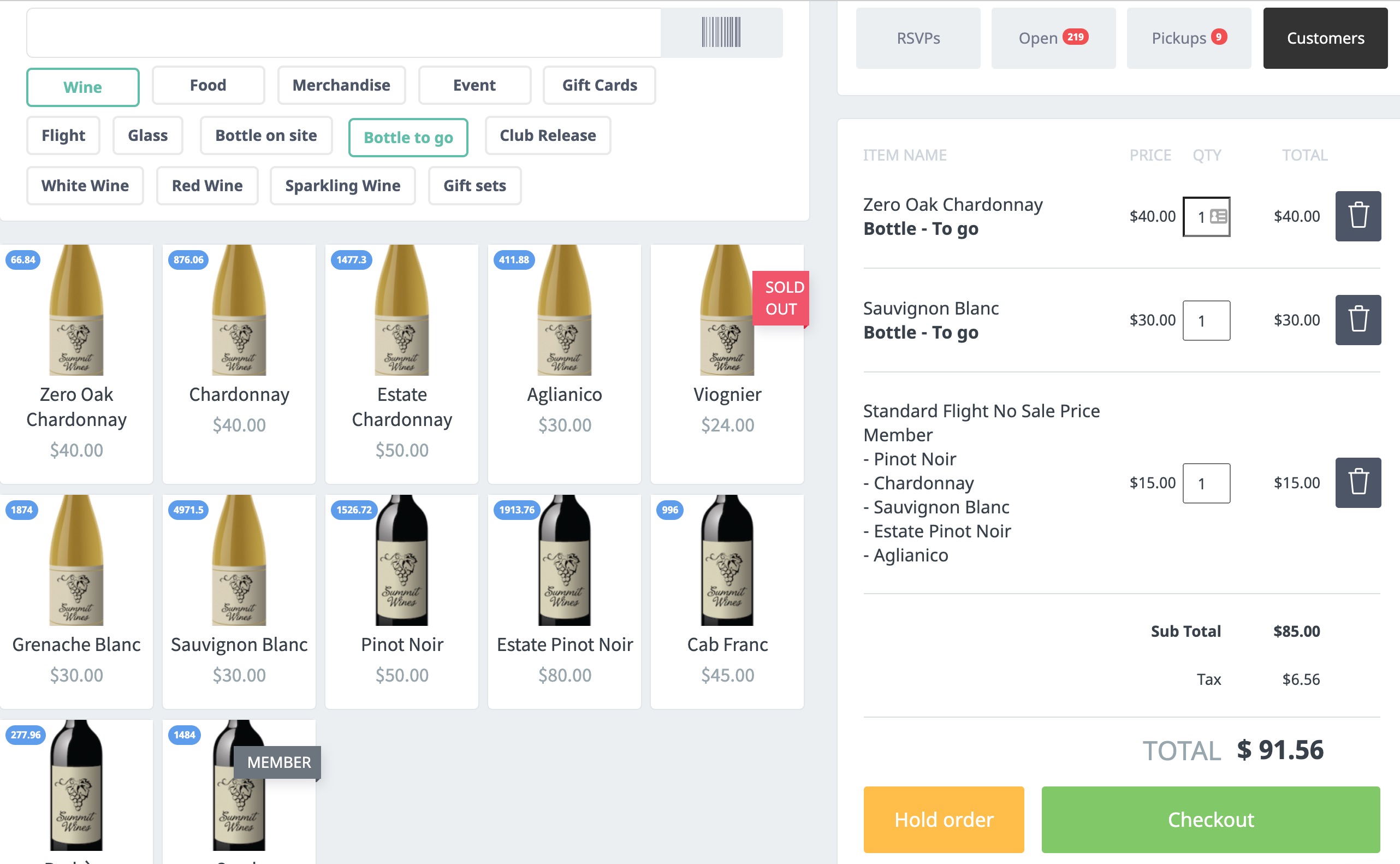Add Estate Pinot Noir bottle to order
Viewport: 1400px width, 864px height.
tap(564, 600)
